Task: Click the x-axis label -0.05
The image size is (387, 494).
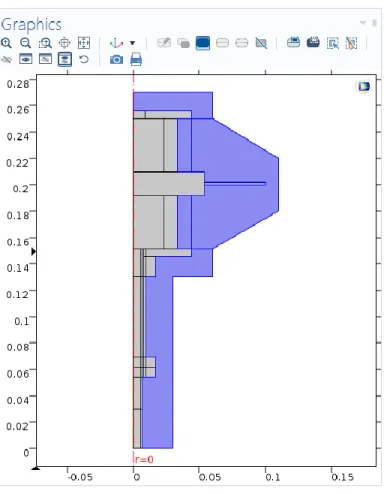Action: coord(80,477)
